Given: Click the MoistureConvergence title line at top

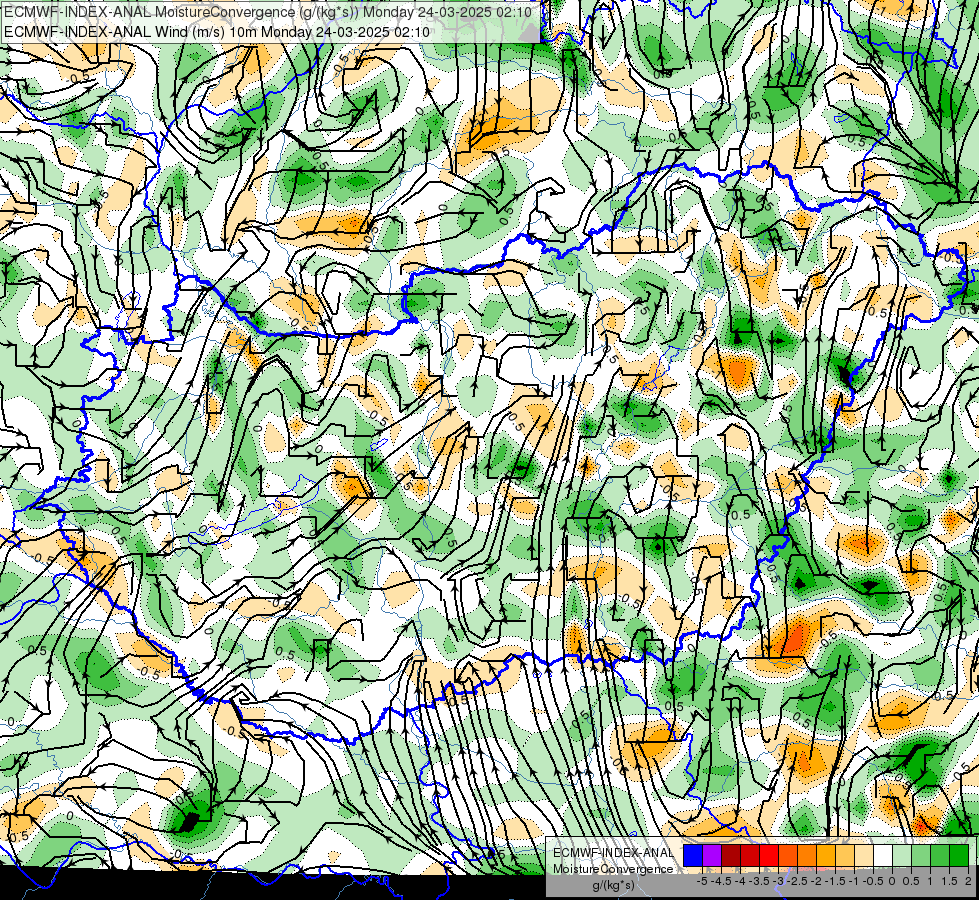Looking at the screenshot, I should [x=268, y=12].
